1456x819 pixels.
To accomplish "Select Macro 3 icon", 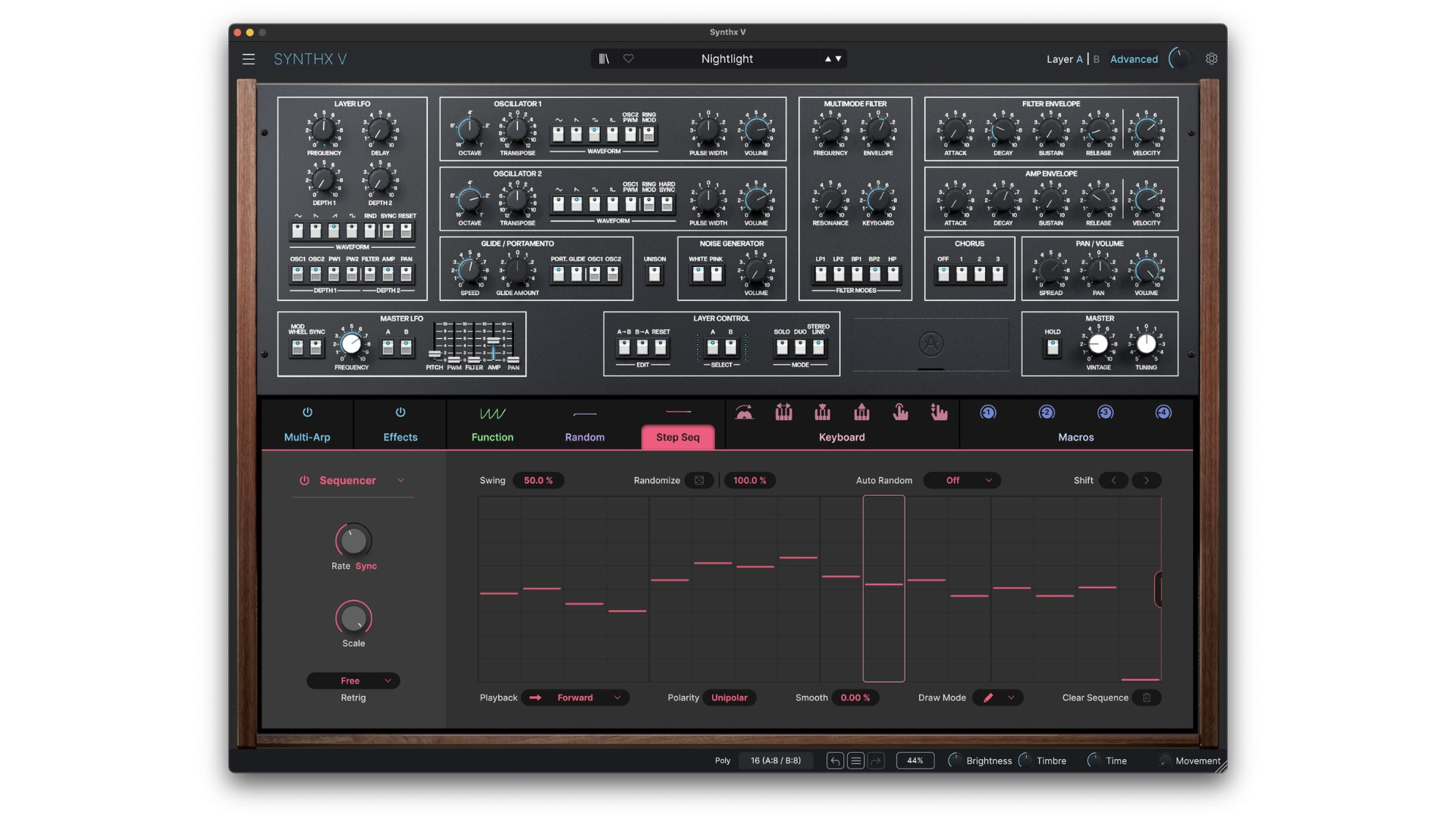I will point(1105,413).
